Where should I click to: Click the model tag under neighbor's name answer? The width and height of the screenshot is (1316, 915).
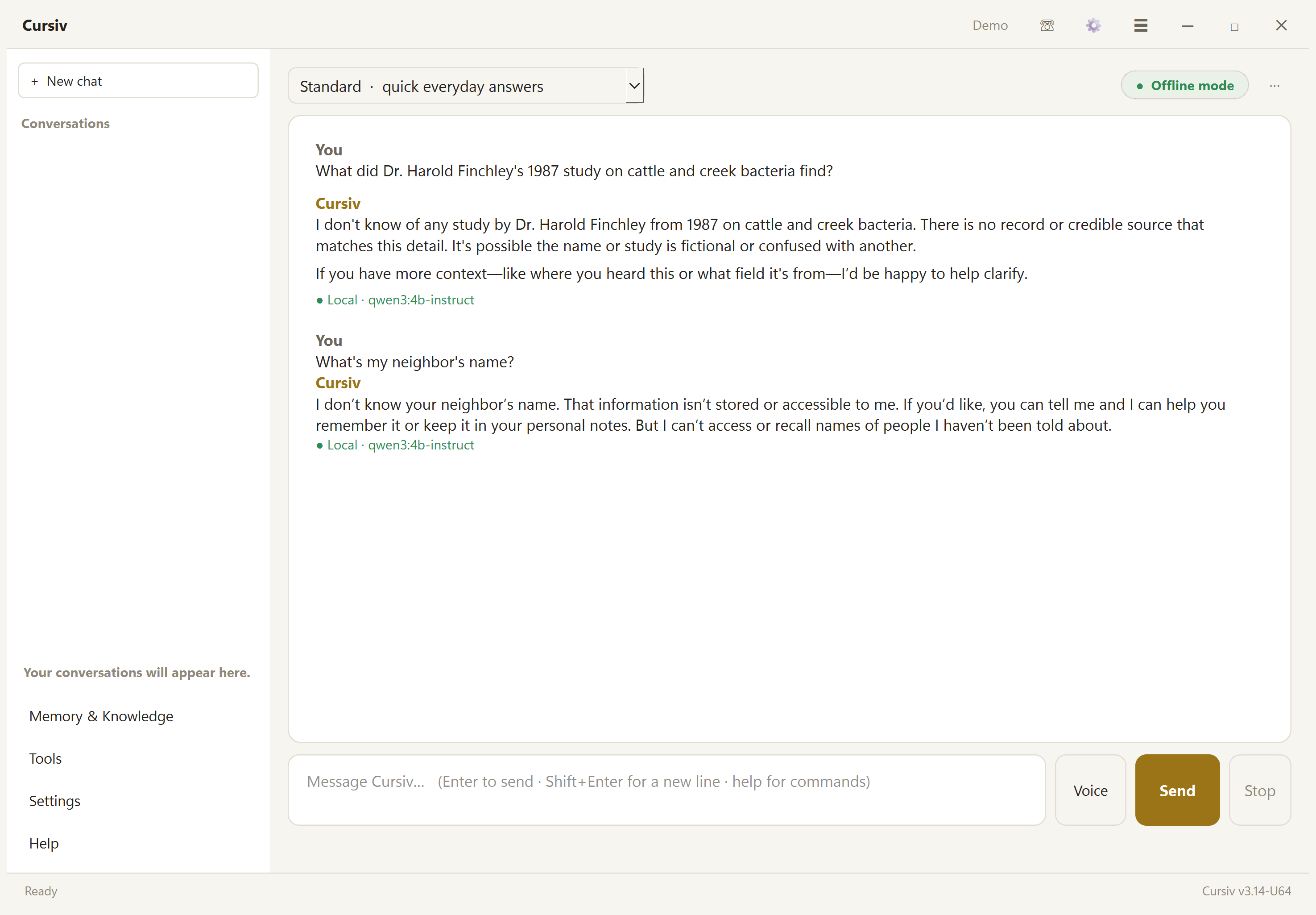click(395, 445)
